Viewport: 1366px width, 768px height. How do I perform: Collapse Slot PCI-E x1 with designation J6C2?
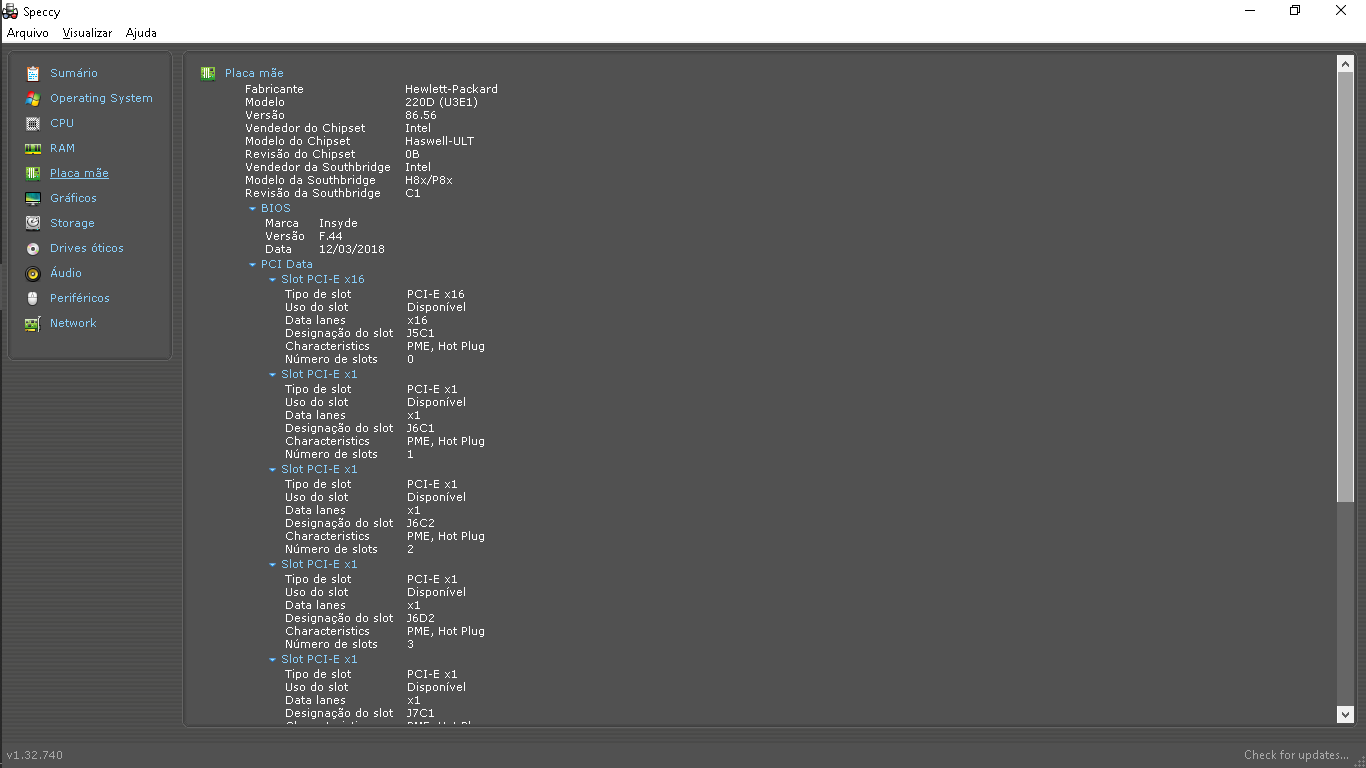[x=272, y=470]
